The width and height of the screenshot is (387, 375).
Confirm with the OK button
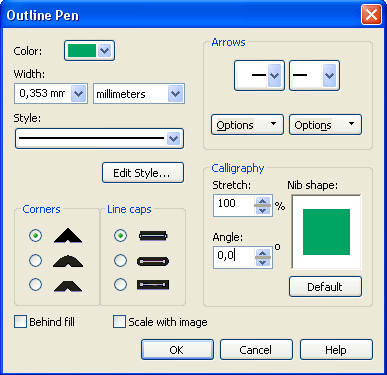tap(177, 350)
